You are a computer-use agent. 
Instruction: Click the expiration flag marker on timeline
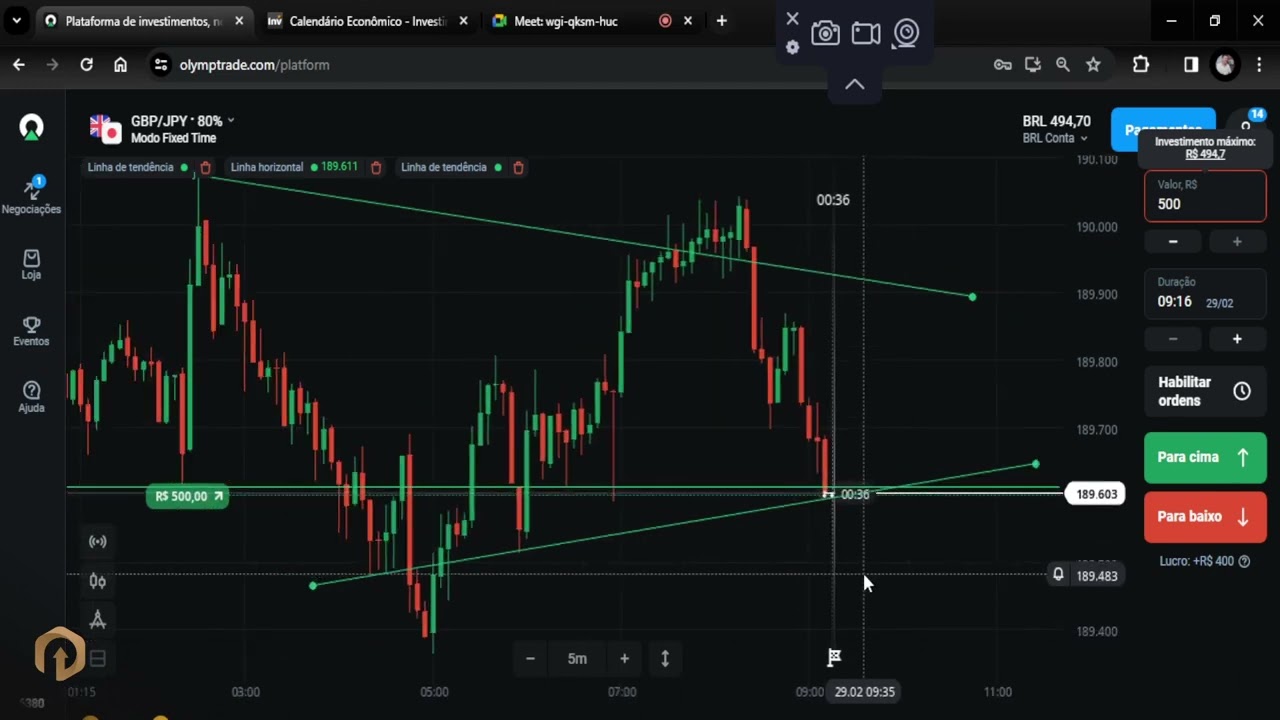[834, 657]
